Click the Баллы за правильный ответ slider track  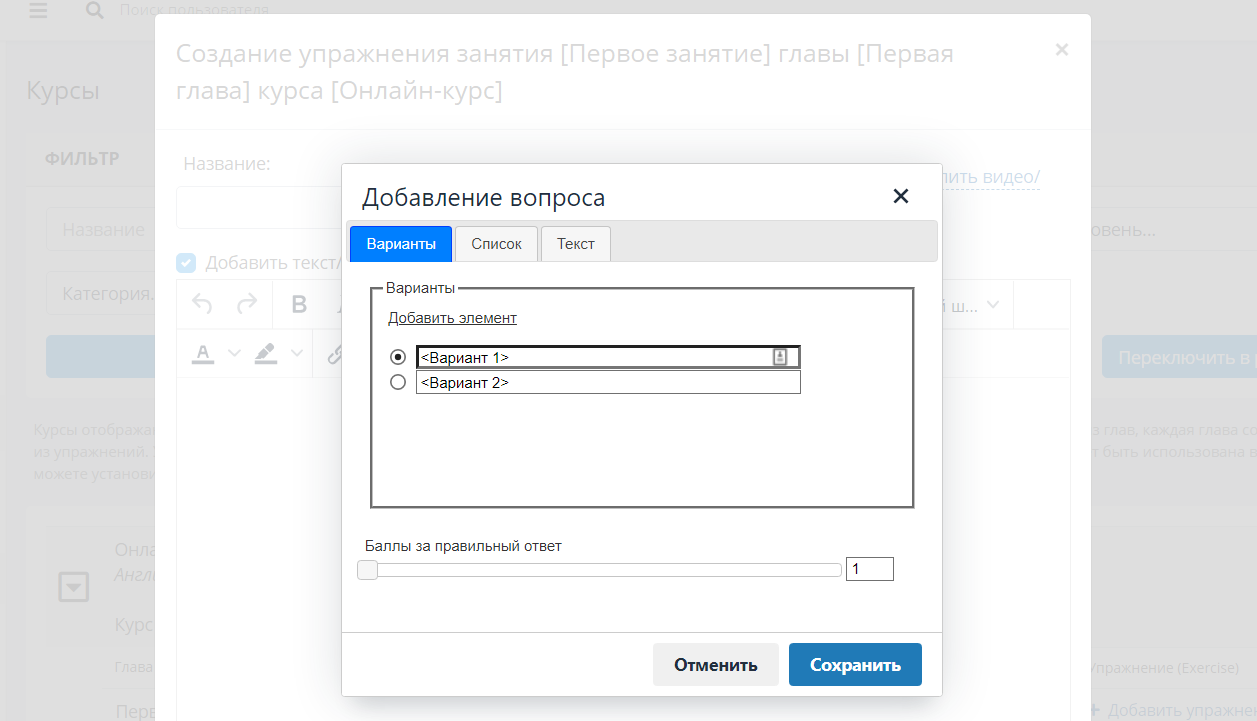(600, 570)
